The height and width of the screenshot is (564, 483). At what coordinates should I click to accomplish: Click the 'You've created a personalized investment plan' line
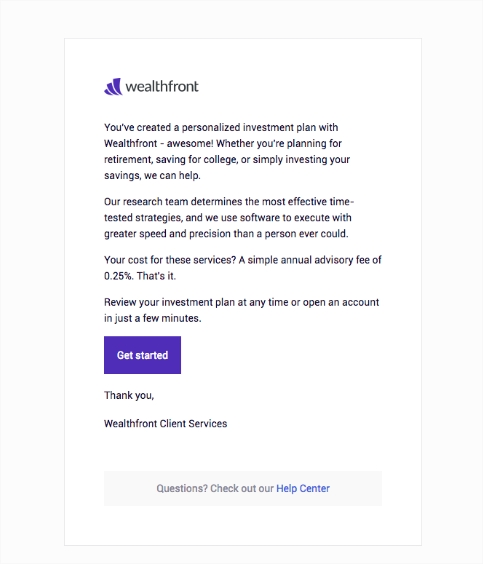[x=221, y=128]
